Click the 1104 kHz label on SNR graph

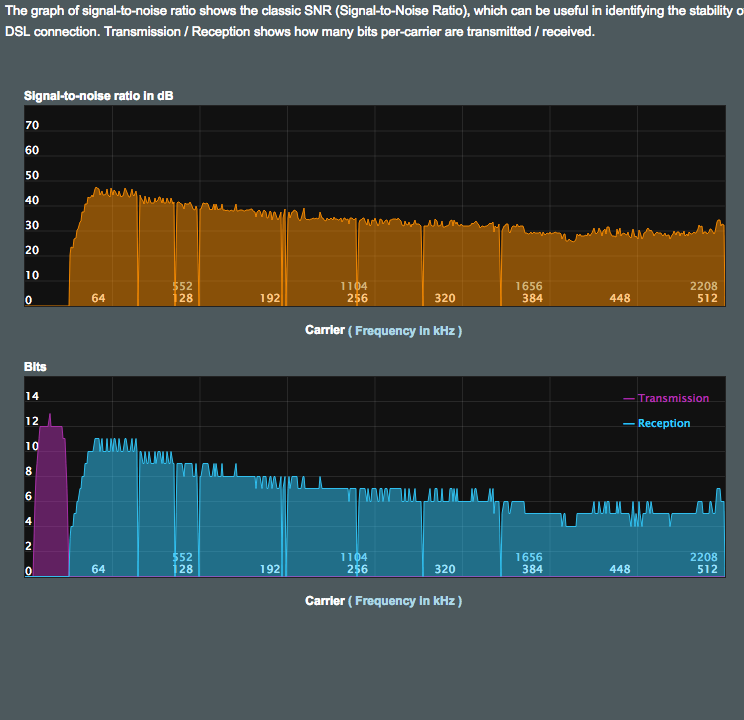click(x=354, y=286)
